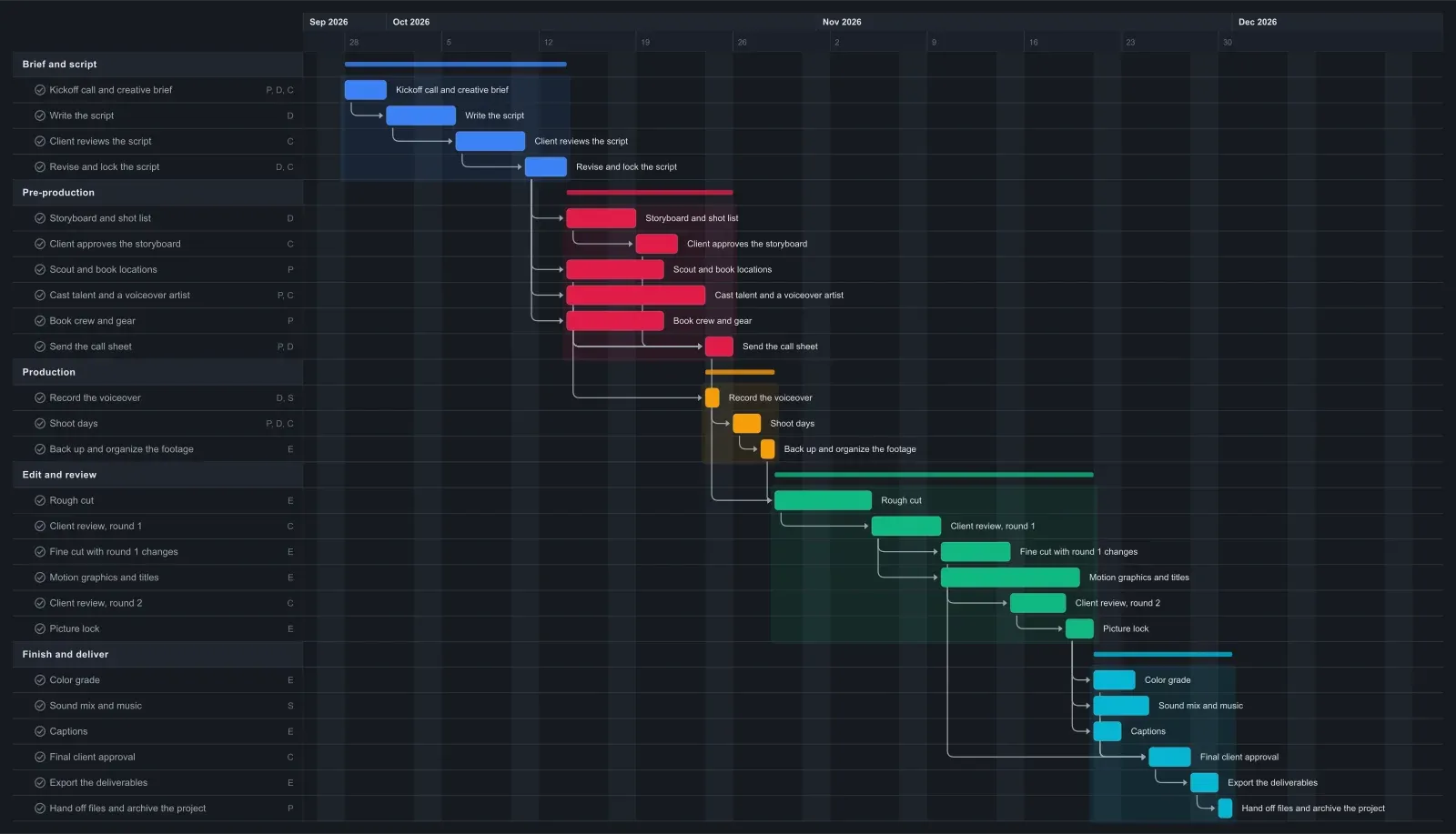This screenshot has height=834, width=1456.
Task: Toggle check circle for Color grade row
Action: coord(40,680)
